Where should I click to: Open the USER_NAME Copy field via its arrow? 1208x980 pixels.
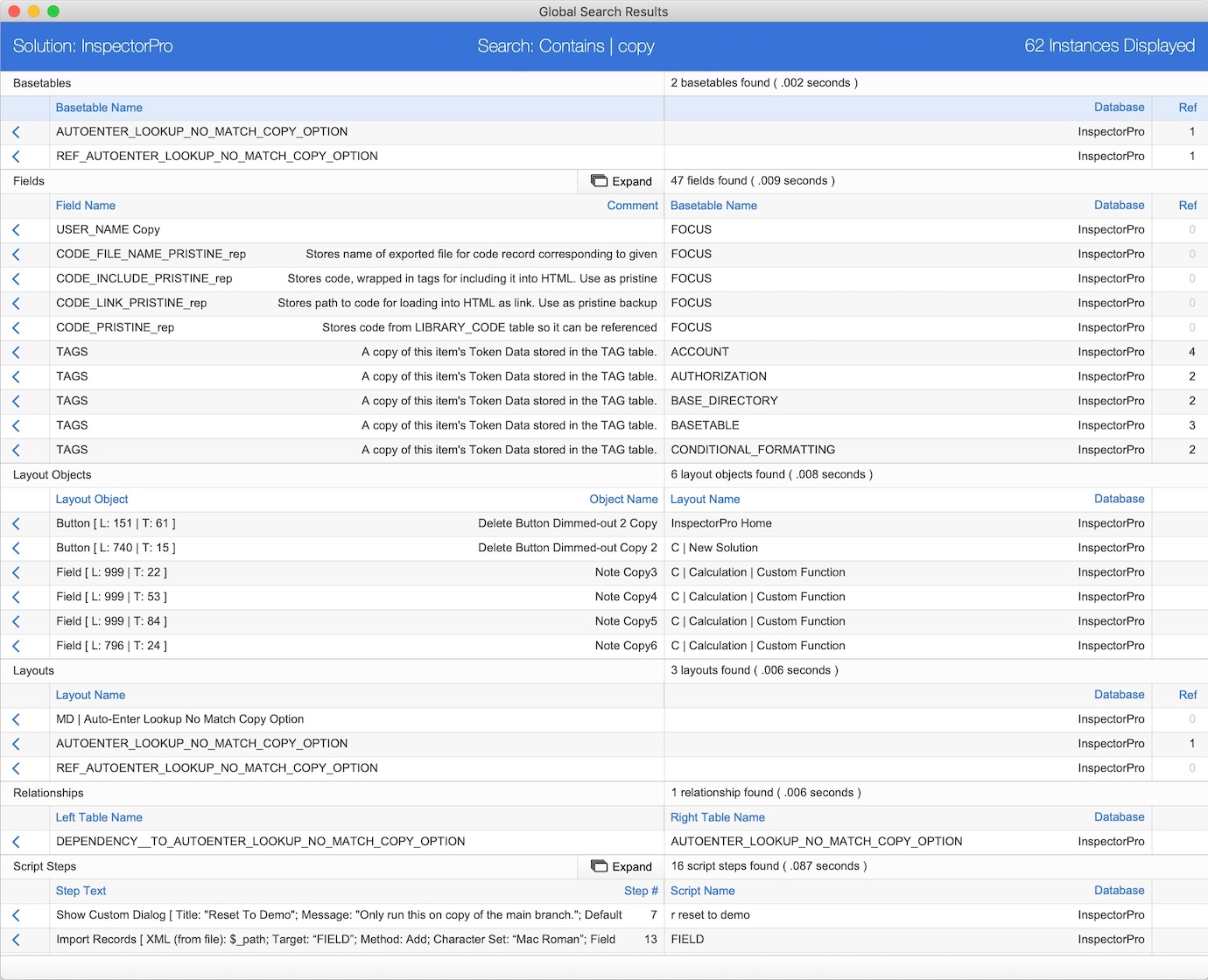(16, 230)
